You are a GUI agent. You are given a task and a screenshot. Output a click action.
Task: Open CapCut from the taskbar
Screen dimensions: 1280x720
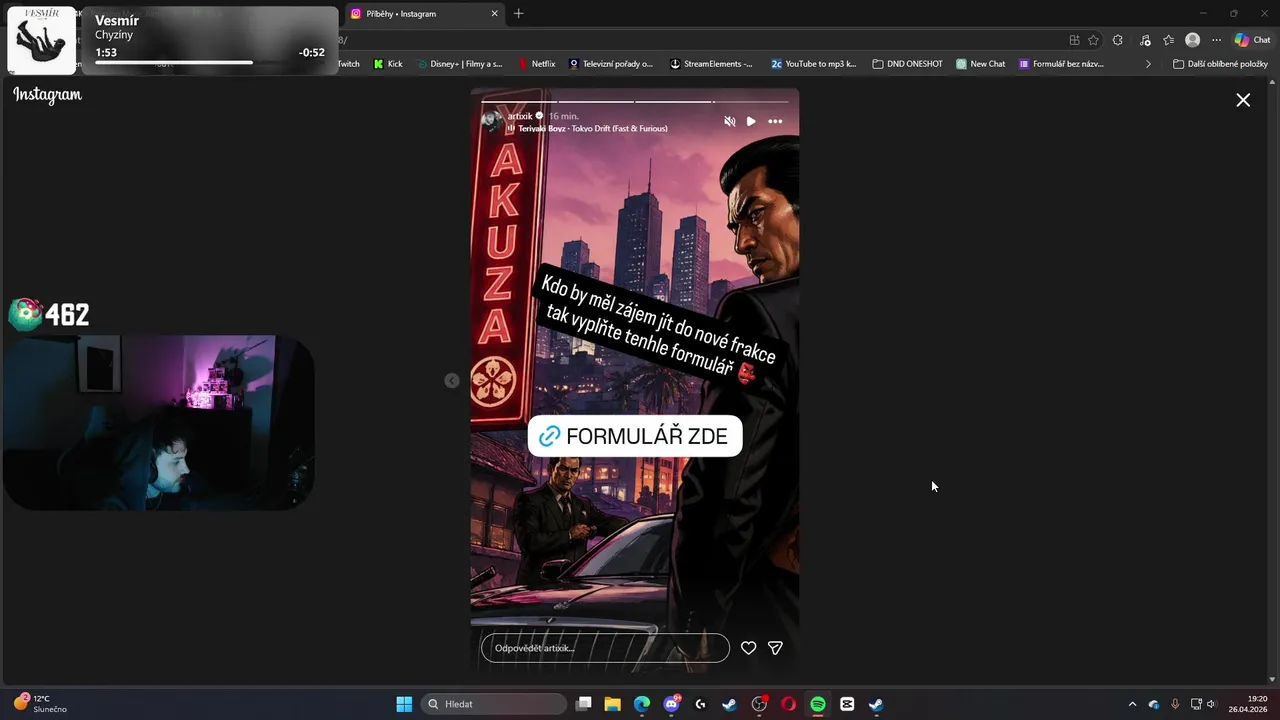tap(847, 704)
